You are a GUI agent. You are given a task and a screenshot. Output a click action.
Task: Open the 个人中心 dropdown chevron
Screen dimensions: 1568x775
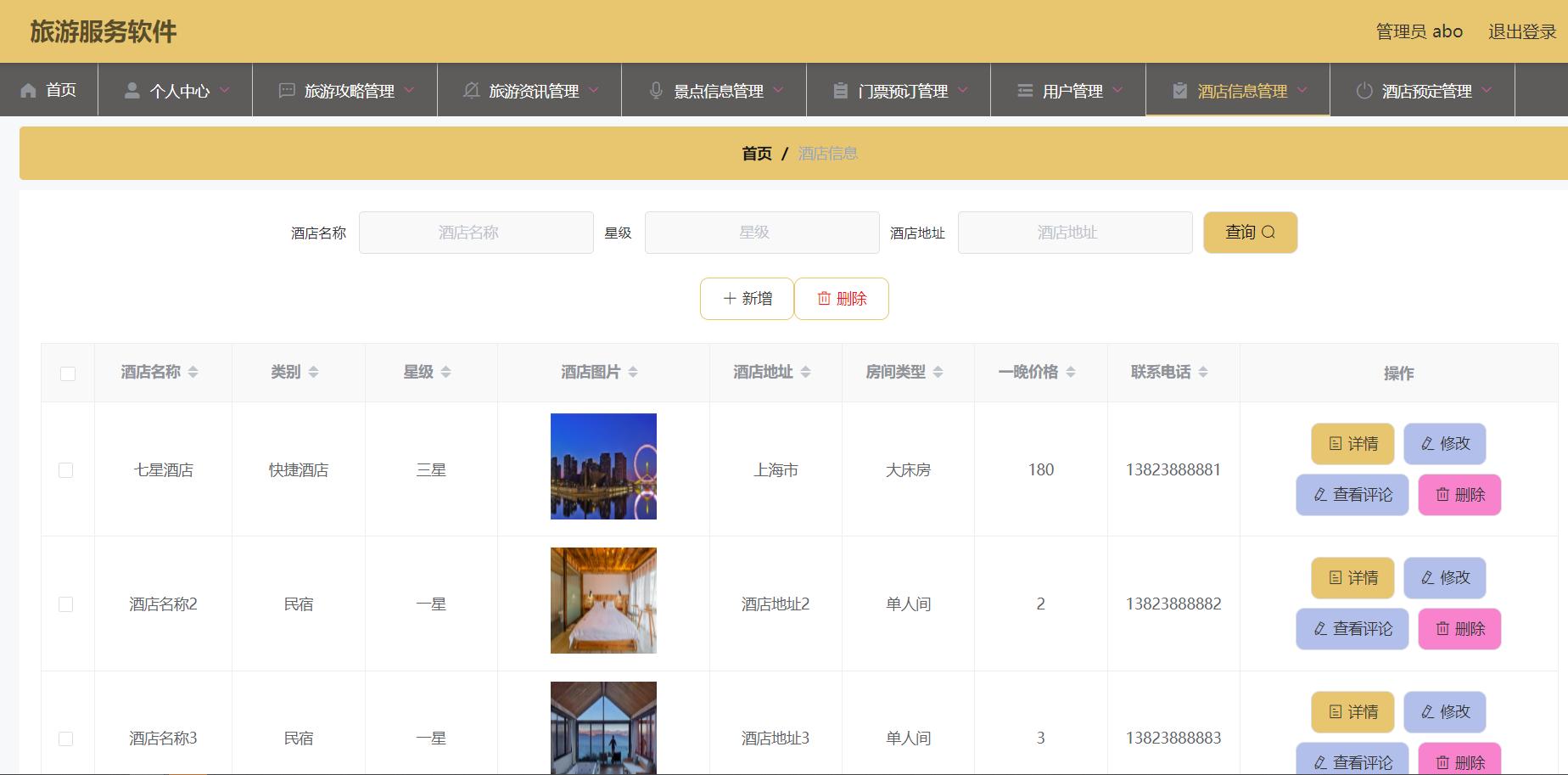(225, 89)
